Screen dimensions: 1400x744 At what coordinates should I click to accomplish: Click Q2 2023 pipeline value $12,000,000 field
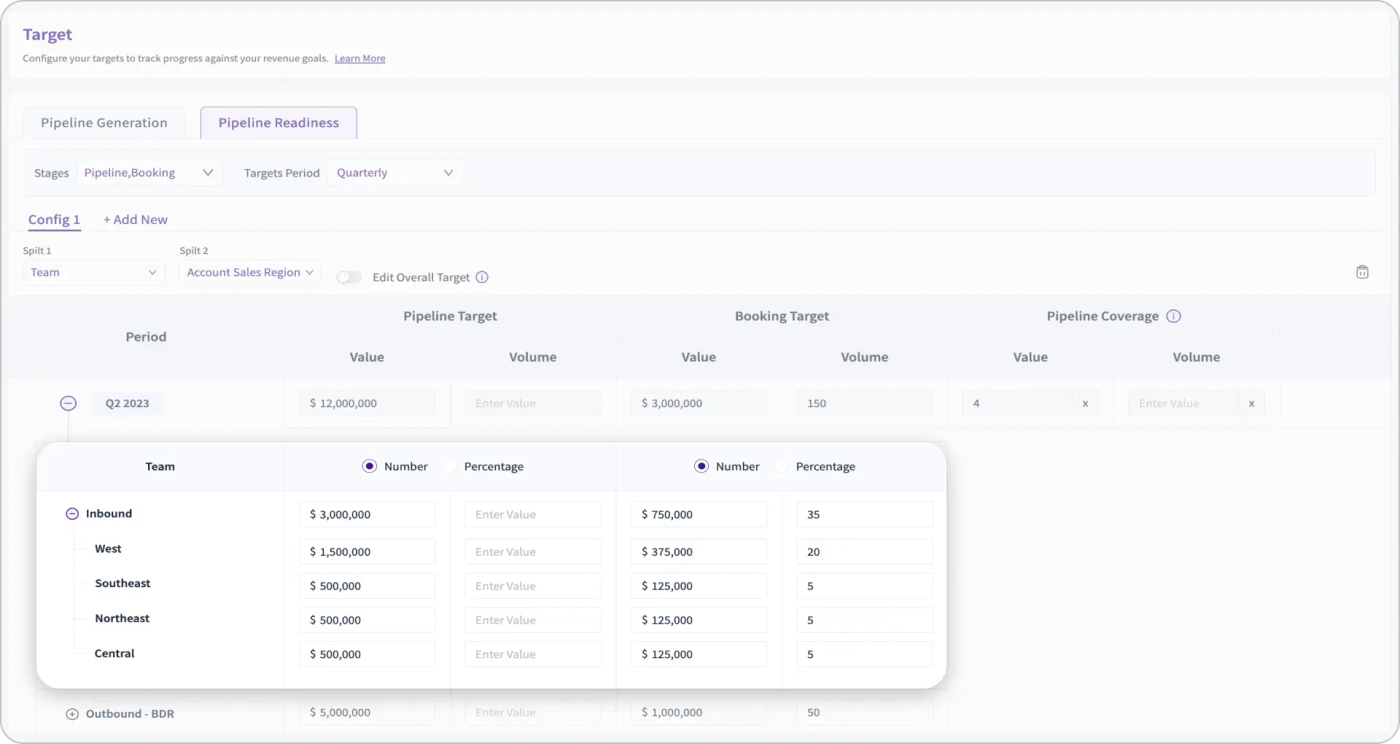pyautogui.click(x=367, y=403)
